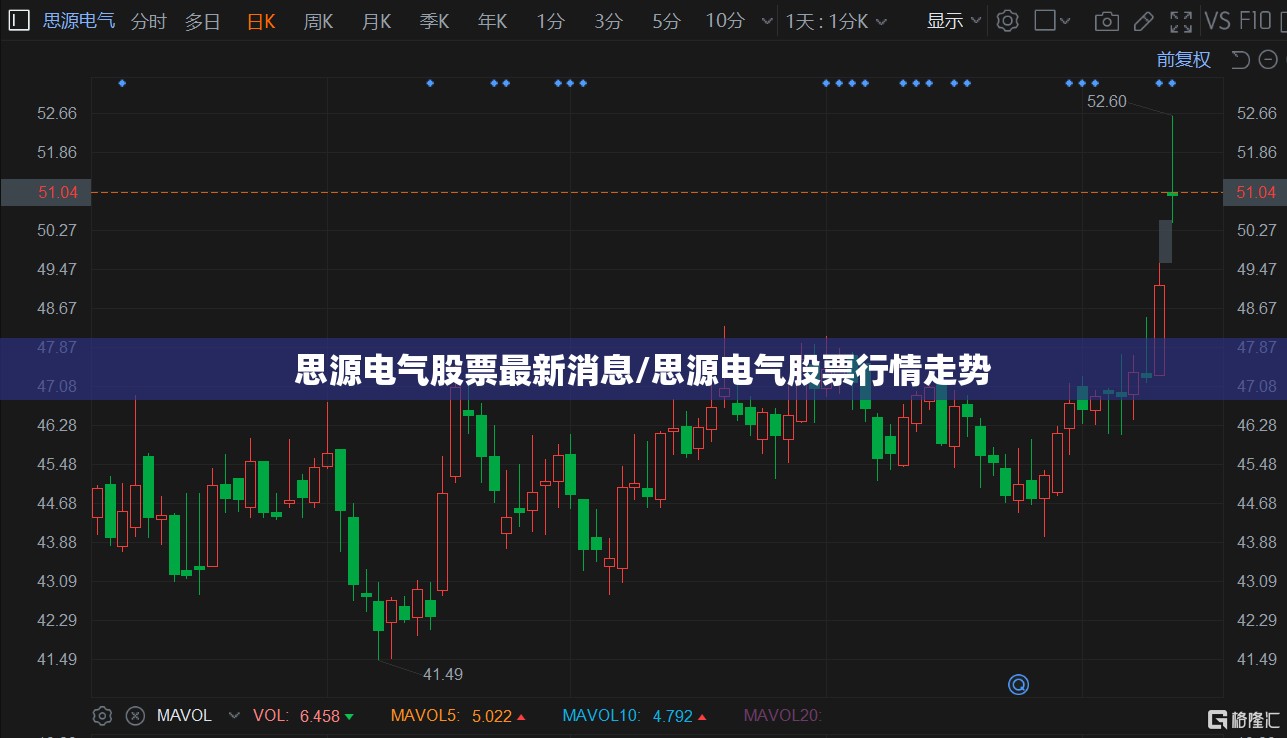This screenshot has width=1287, height=738.
Task: Click the undo arrow beside 前复权
Action: [1241, 60]
